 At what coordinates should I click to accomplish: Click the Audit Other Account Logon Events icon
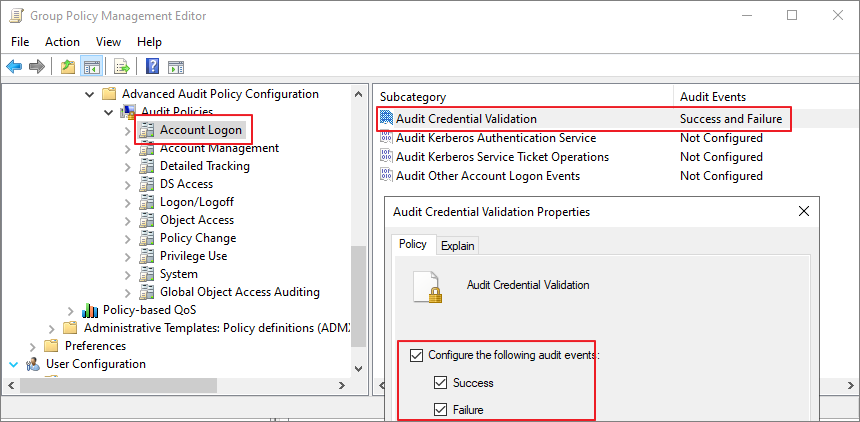[x=386, y=176]
